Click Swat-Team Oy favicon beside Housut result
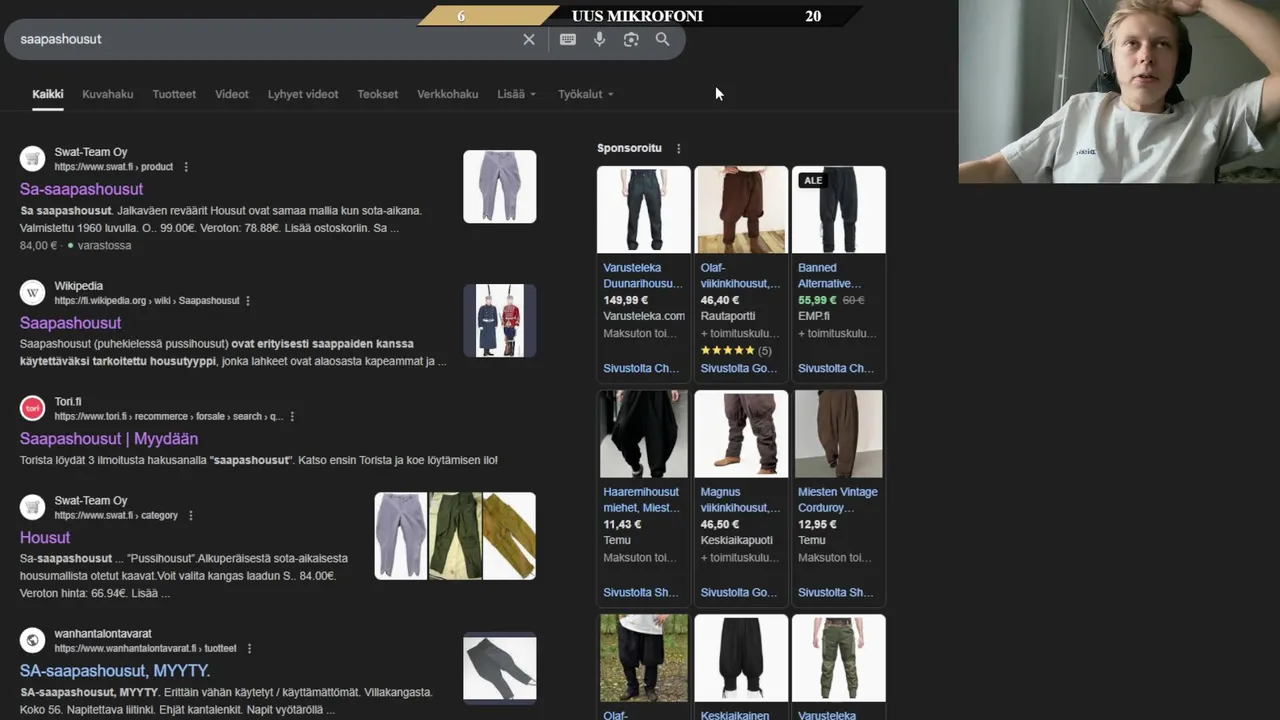This screenshot has height=720, width=1280. coord(33,507)
